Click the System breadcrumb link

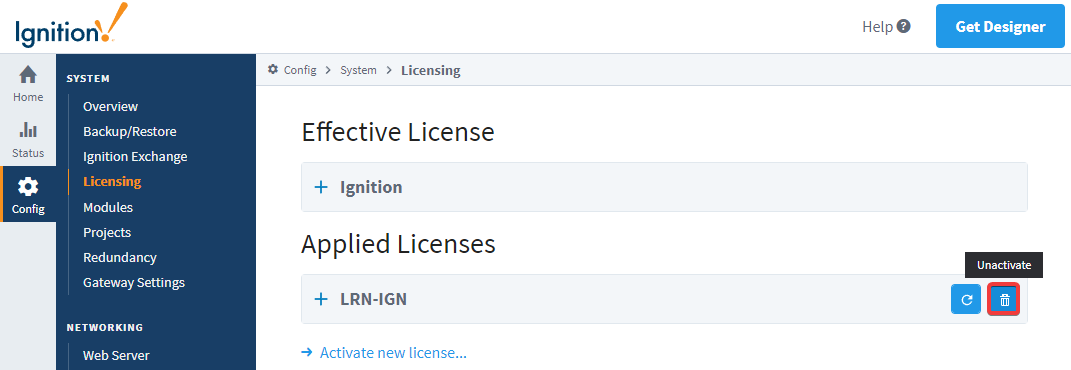pos(359,70)
